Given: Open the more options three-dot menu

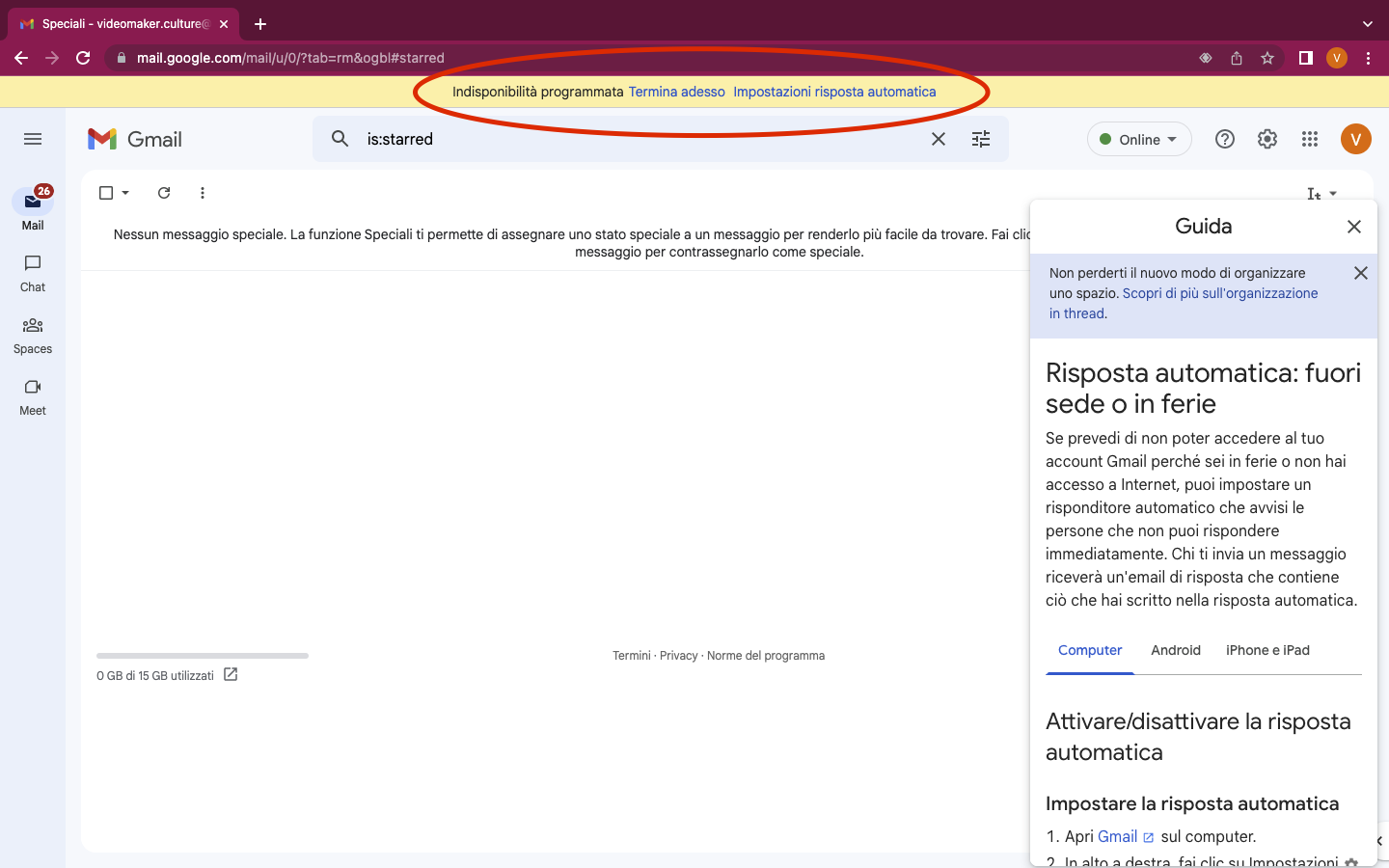Looking at the screenshot, I should (x=202, y=193).
